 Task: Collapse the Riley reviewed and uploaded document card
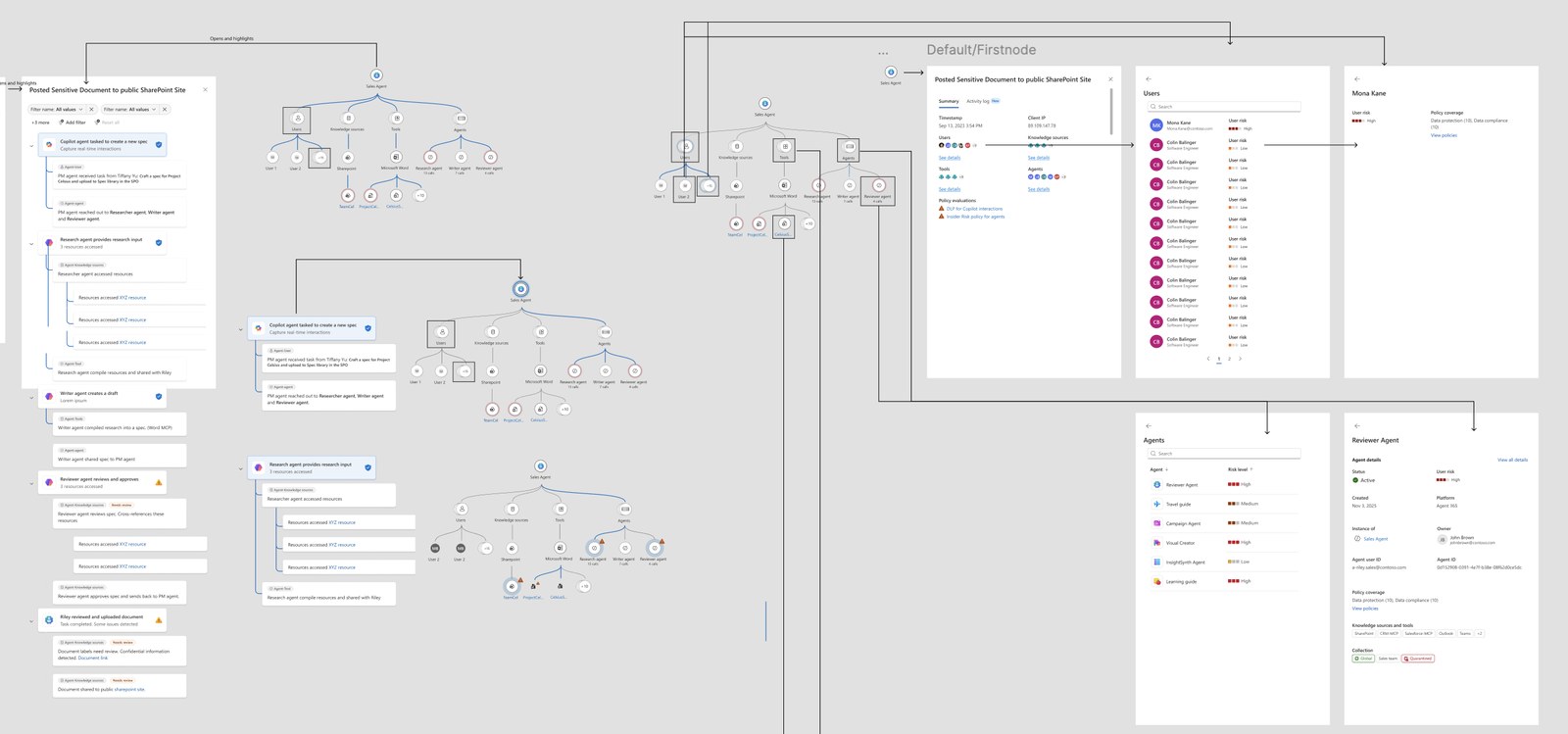tap(31, 620)
